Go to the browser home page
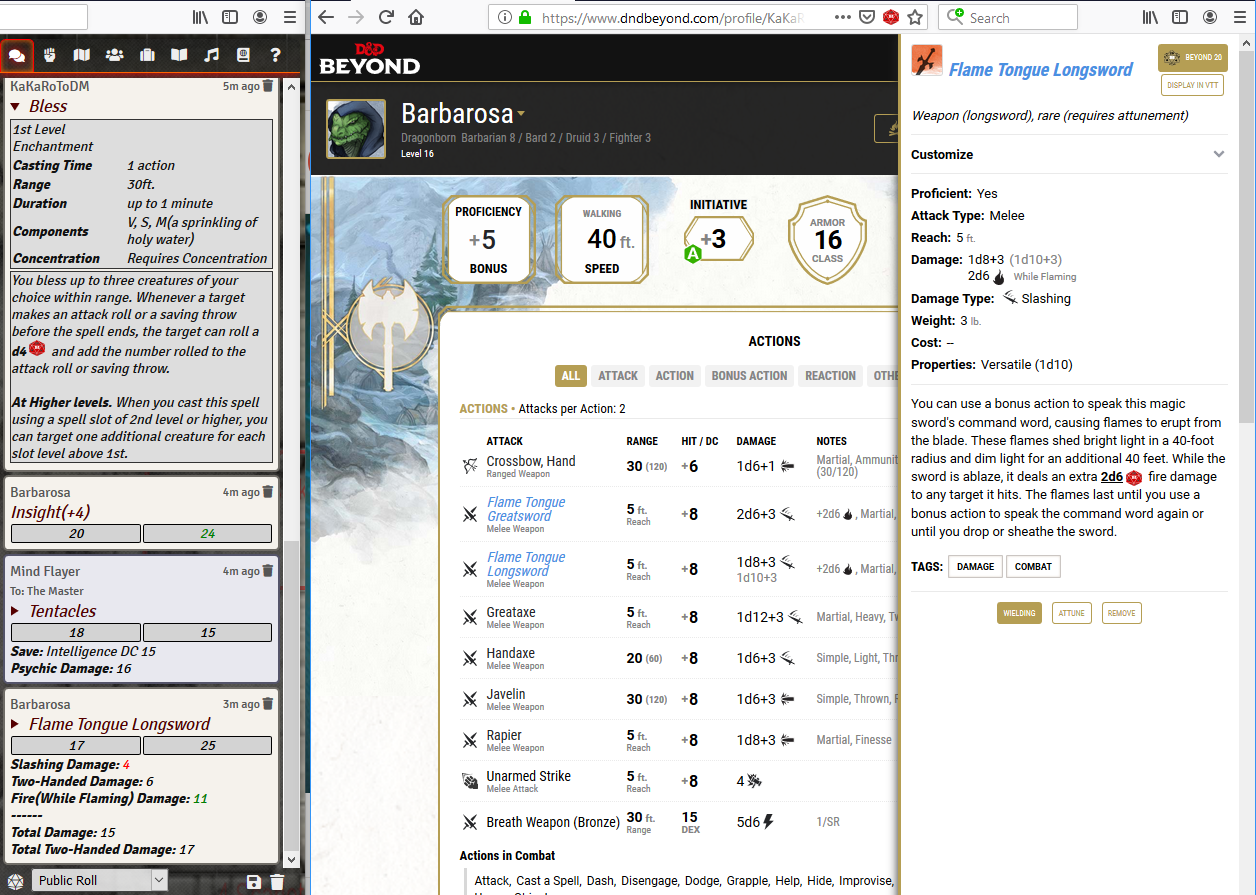Screen dimensions: 1256x895 click(x=416, y=17)
